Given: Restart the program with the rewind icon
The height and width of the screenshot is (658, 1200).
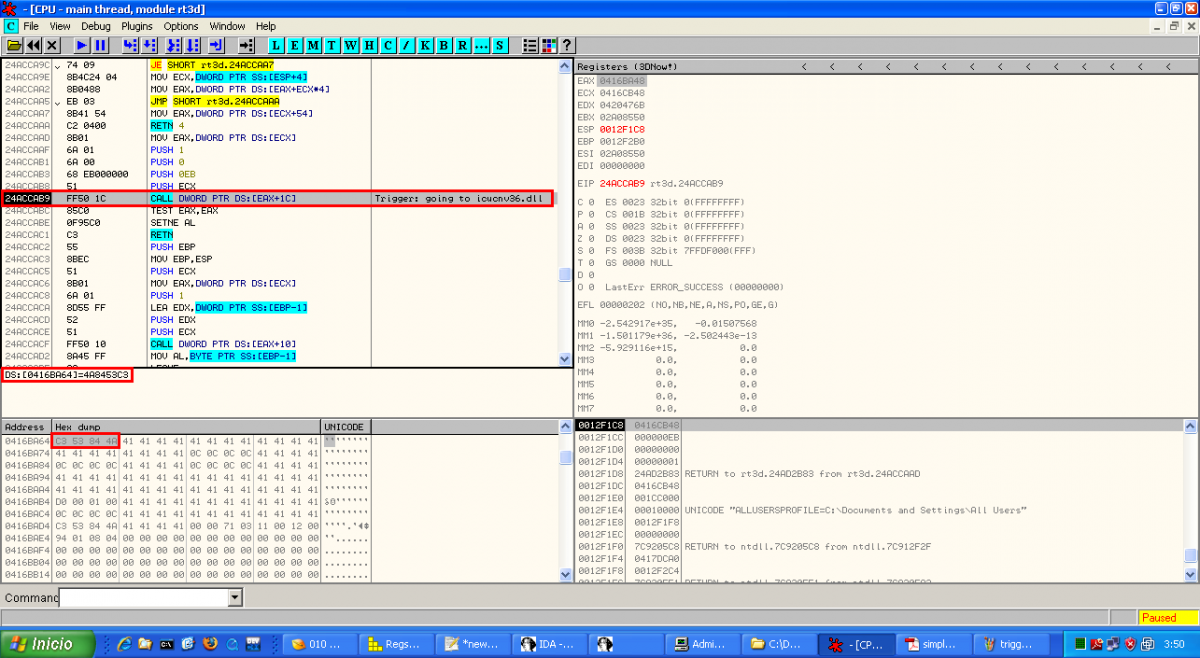Looking at the screenshot, I should point(33,46).
